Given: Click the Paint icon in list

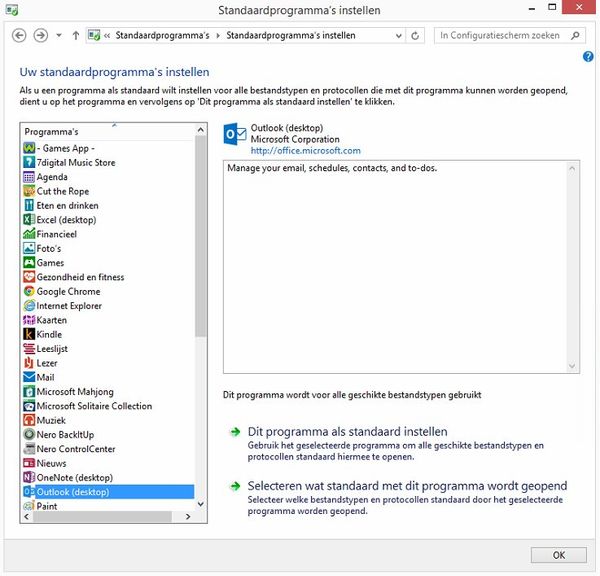Looking at the screenshot, I should [x=29, y=506].
